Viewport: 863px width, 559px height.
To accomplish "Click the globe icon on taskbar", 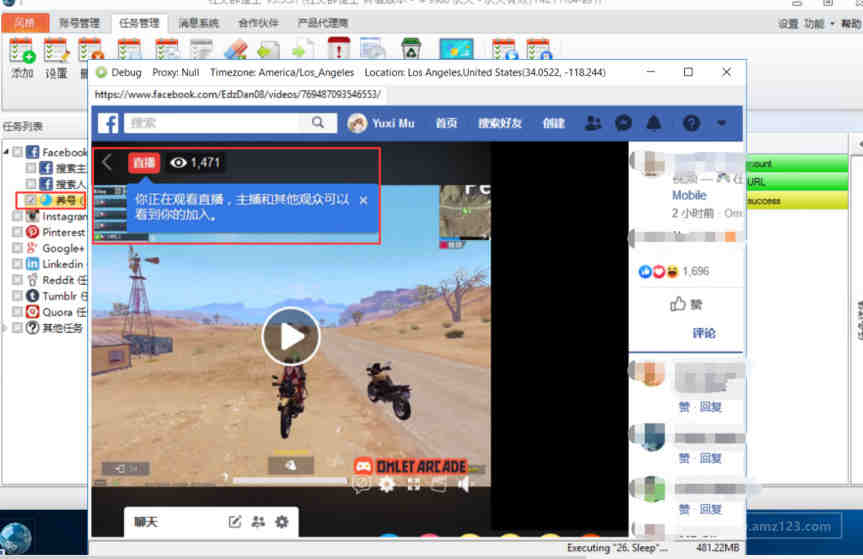I will pyautogui.click(x=16, y=537).
